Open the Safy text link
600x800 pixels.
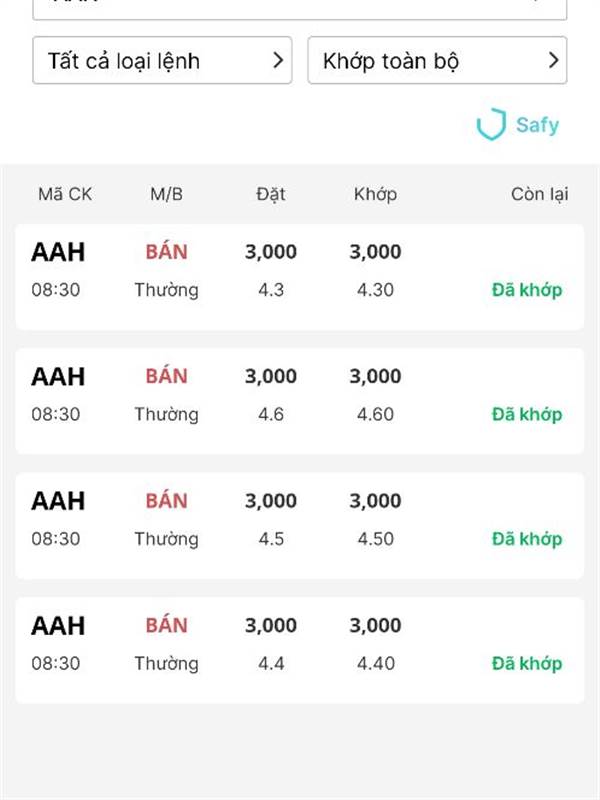[537, 125]
